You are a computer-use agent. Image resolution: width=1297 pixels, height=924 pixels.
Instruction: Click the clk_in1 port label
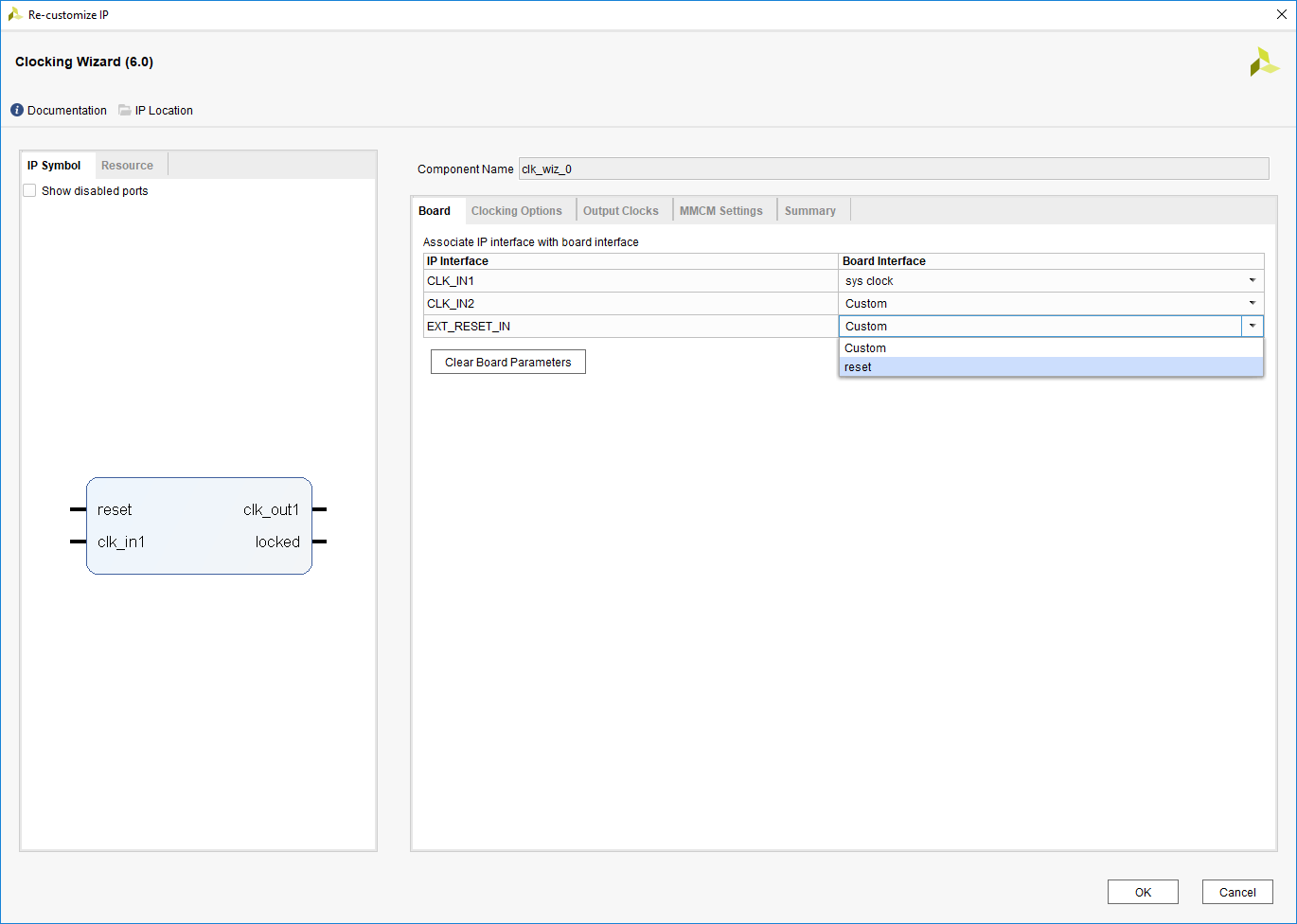tap(121, 542)
